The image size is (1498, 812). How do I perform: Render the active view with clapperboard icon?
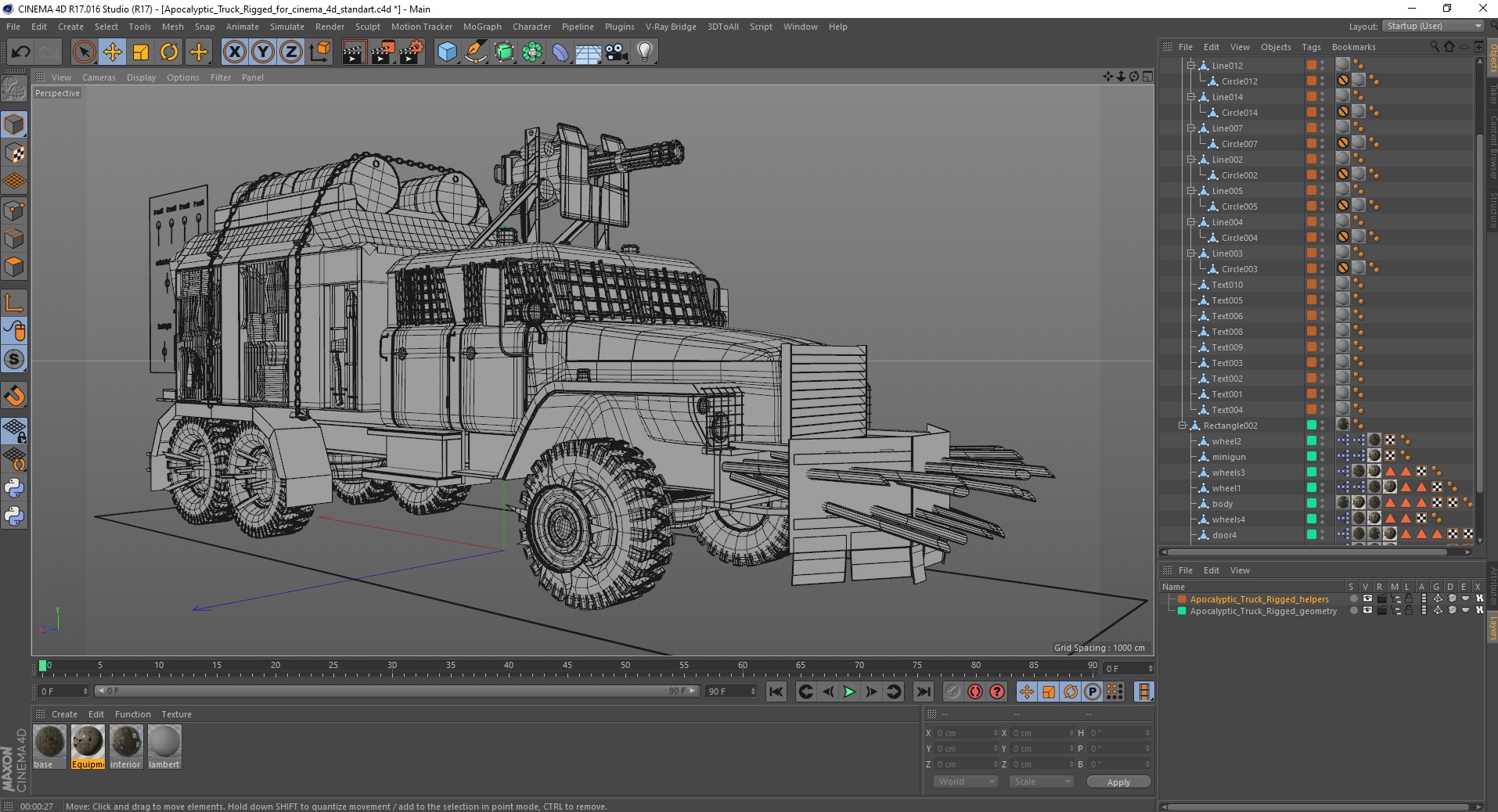coord(354,52)
